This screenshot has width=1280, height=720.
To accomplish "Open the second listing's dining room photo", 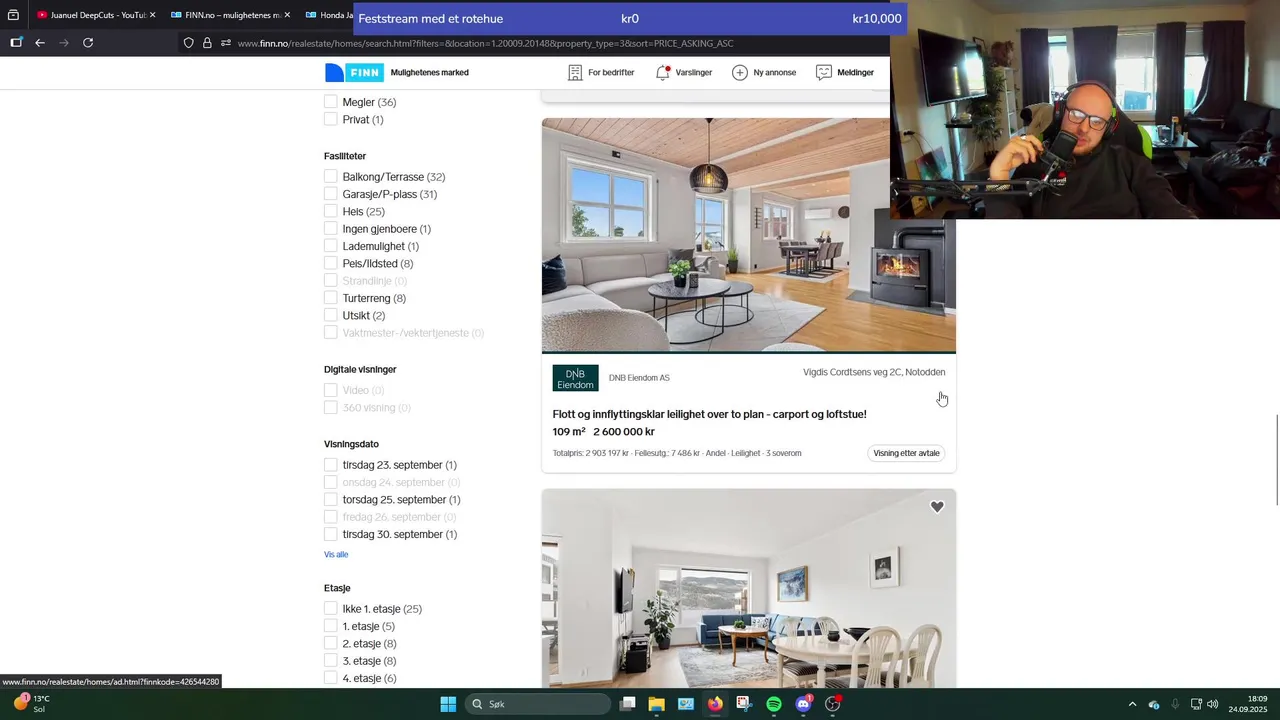I will (749, 588).
